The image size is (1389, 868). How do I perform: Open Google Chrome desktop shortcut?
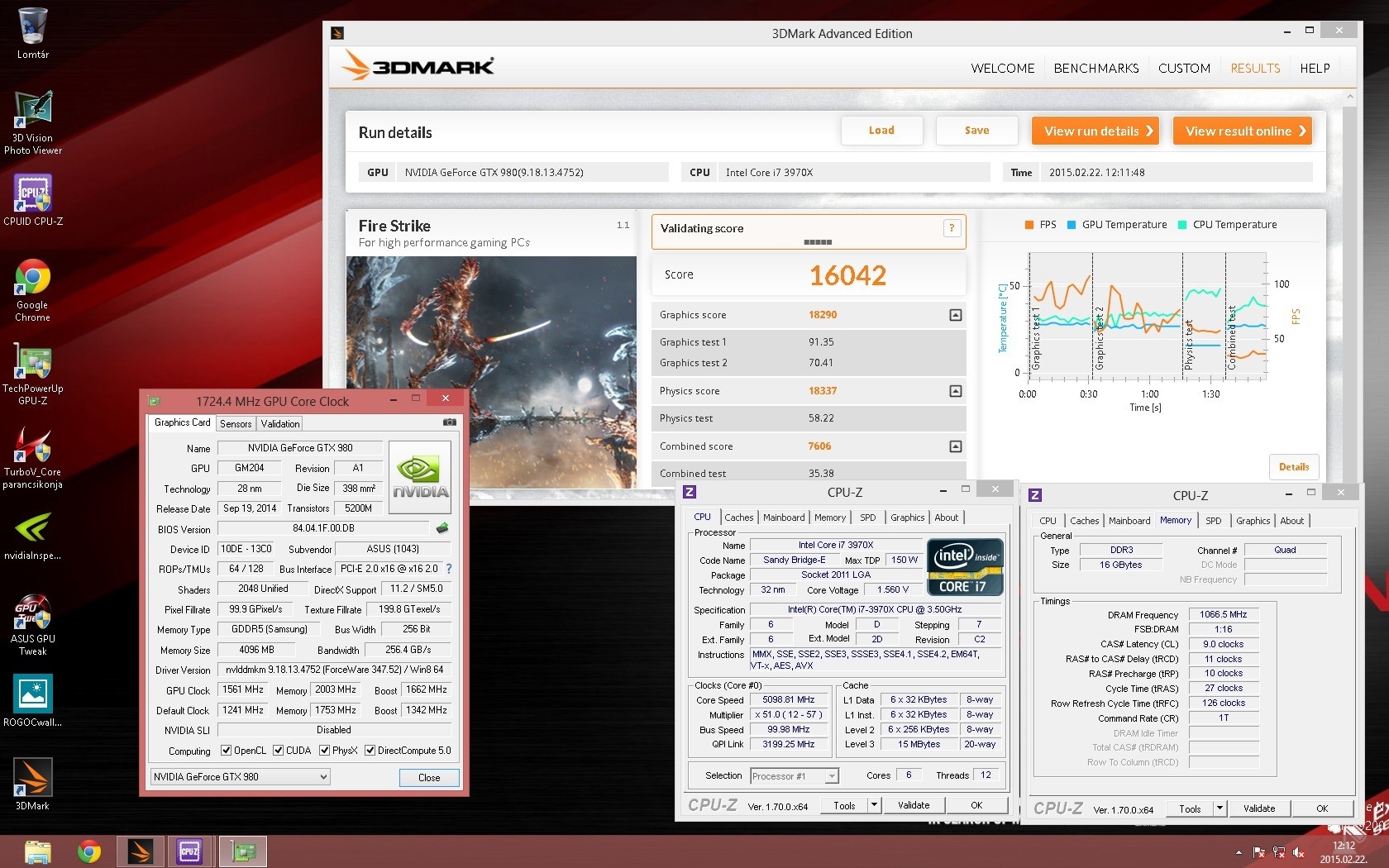33,291
